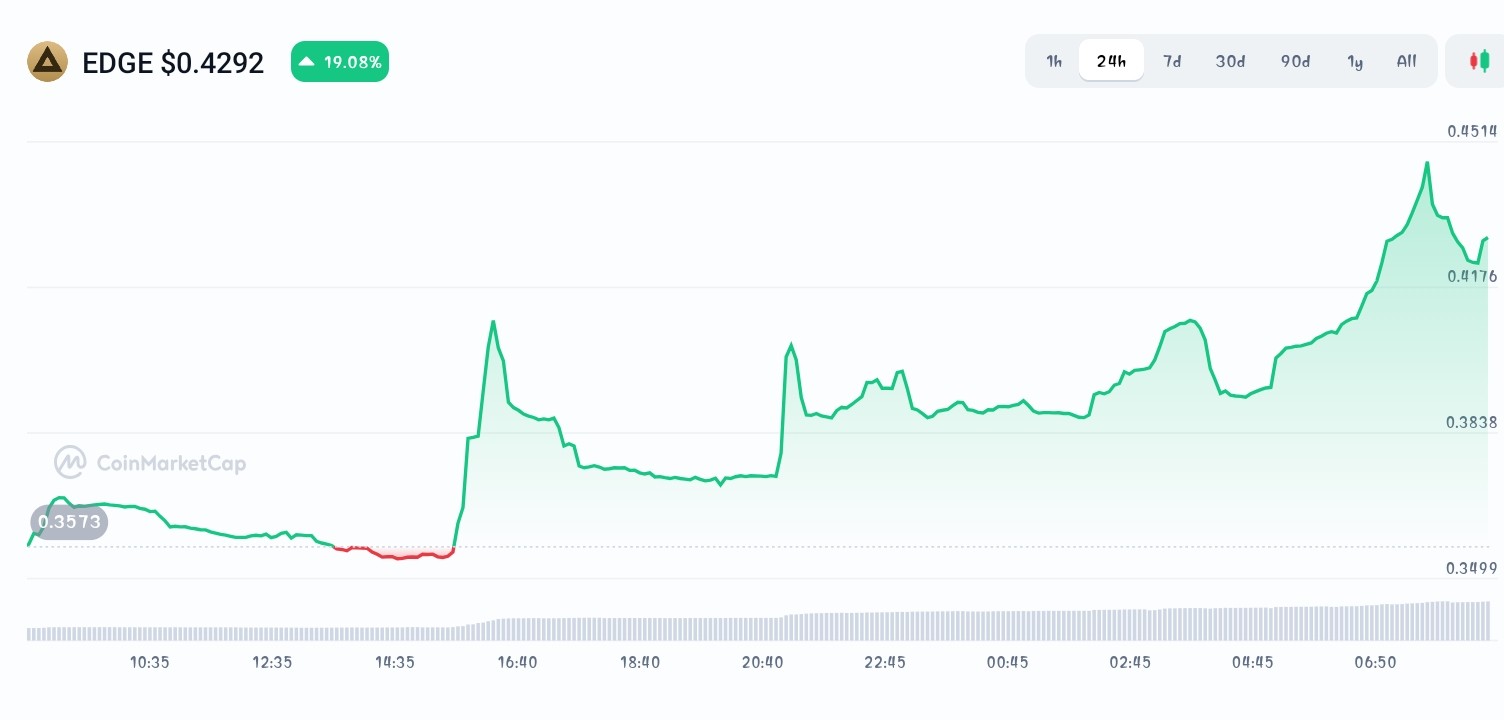Click the 04:45 time axis label
Screen dimensions: 1504x720
click(x=1253, y=662)
